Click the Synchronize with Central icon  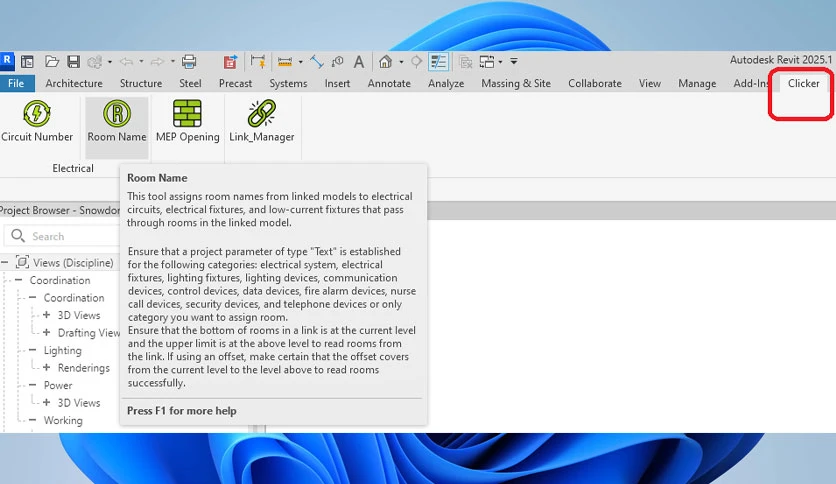coord(94,62)
